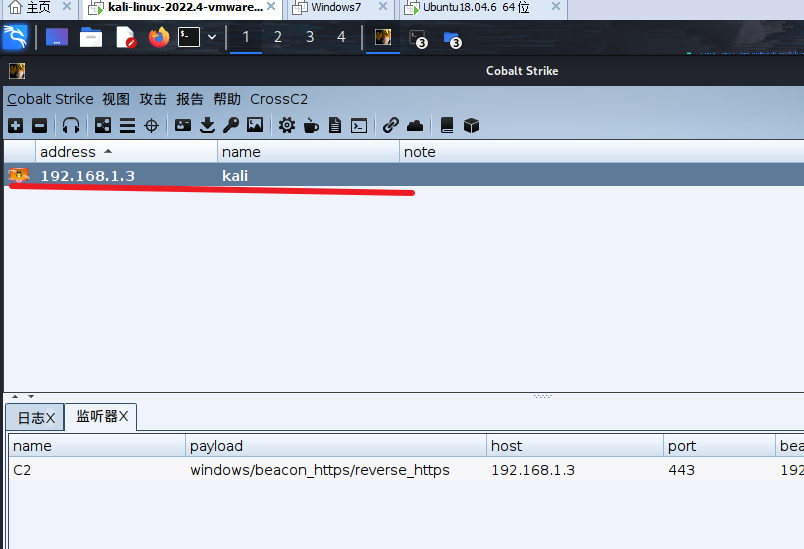
Task: Switch to the Windows7 VM tab
Action: tap(336, 8)
